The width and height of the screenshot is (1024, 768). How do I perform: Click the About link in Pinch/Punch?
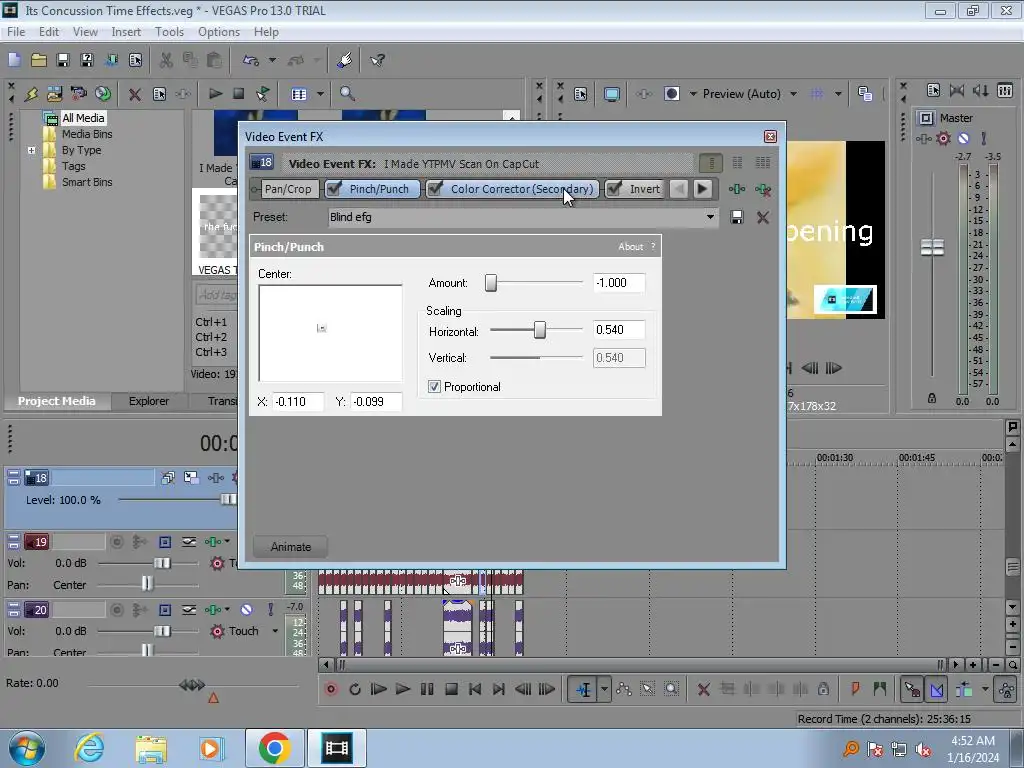click(x=630, y=247)
